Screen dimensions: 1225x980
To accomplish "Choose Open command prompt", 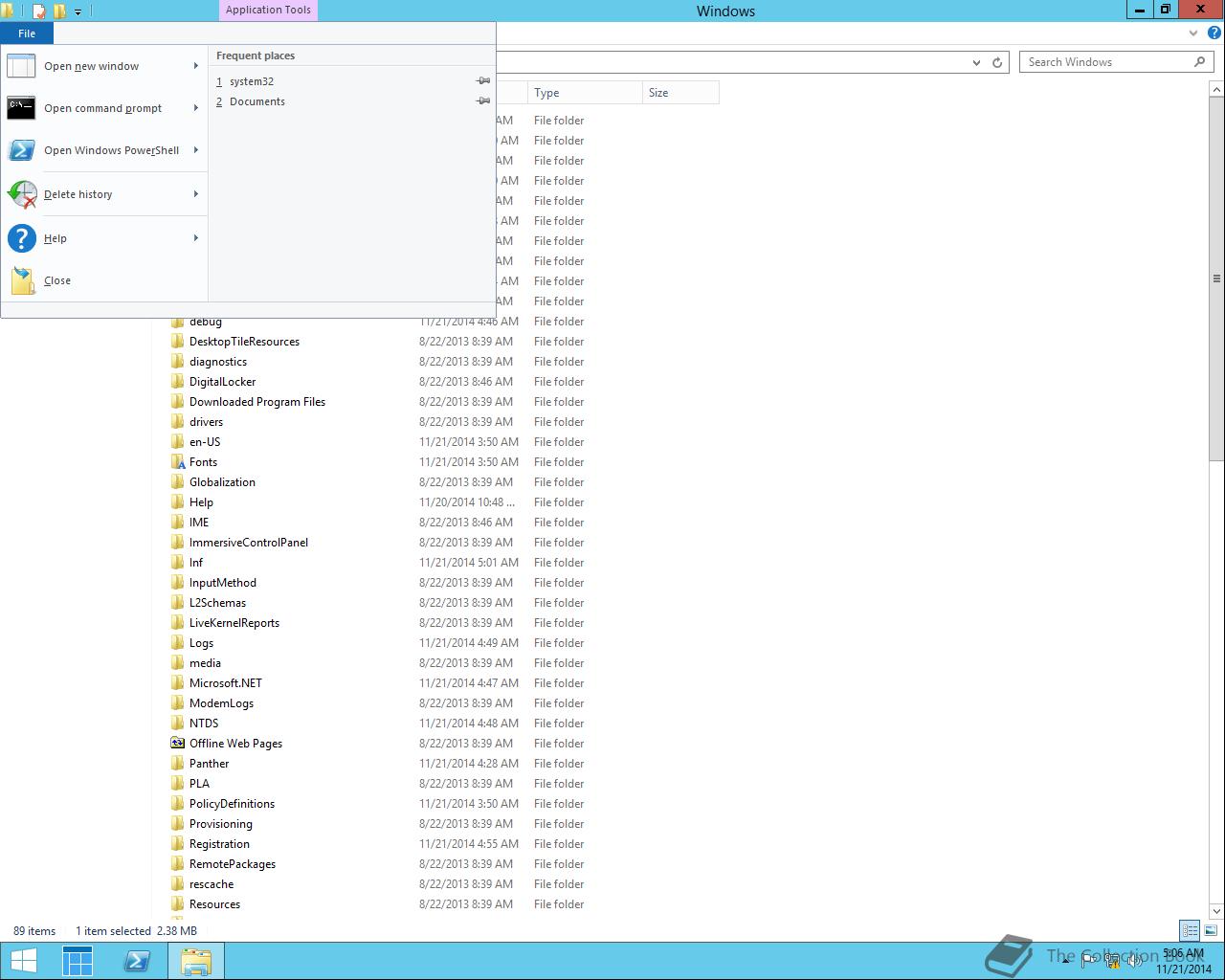I will [104, 108].
